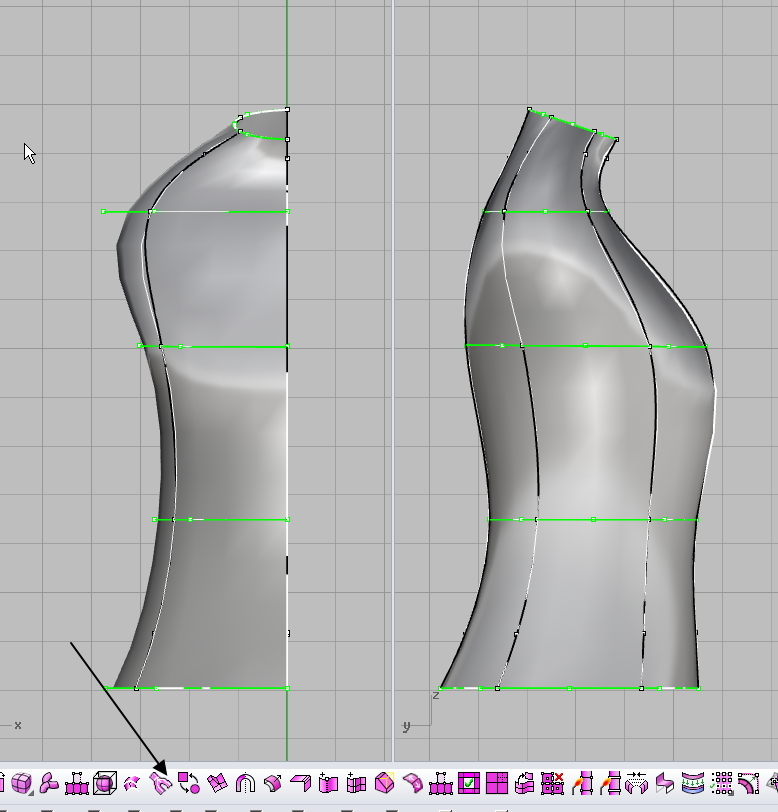The height and width of the screenshot is (812, 778).
Task: Click the curved surface with white arrow icon
Action: [412, 783]
